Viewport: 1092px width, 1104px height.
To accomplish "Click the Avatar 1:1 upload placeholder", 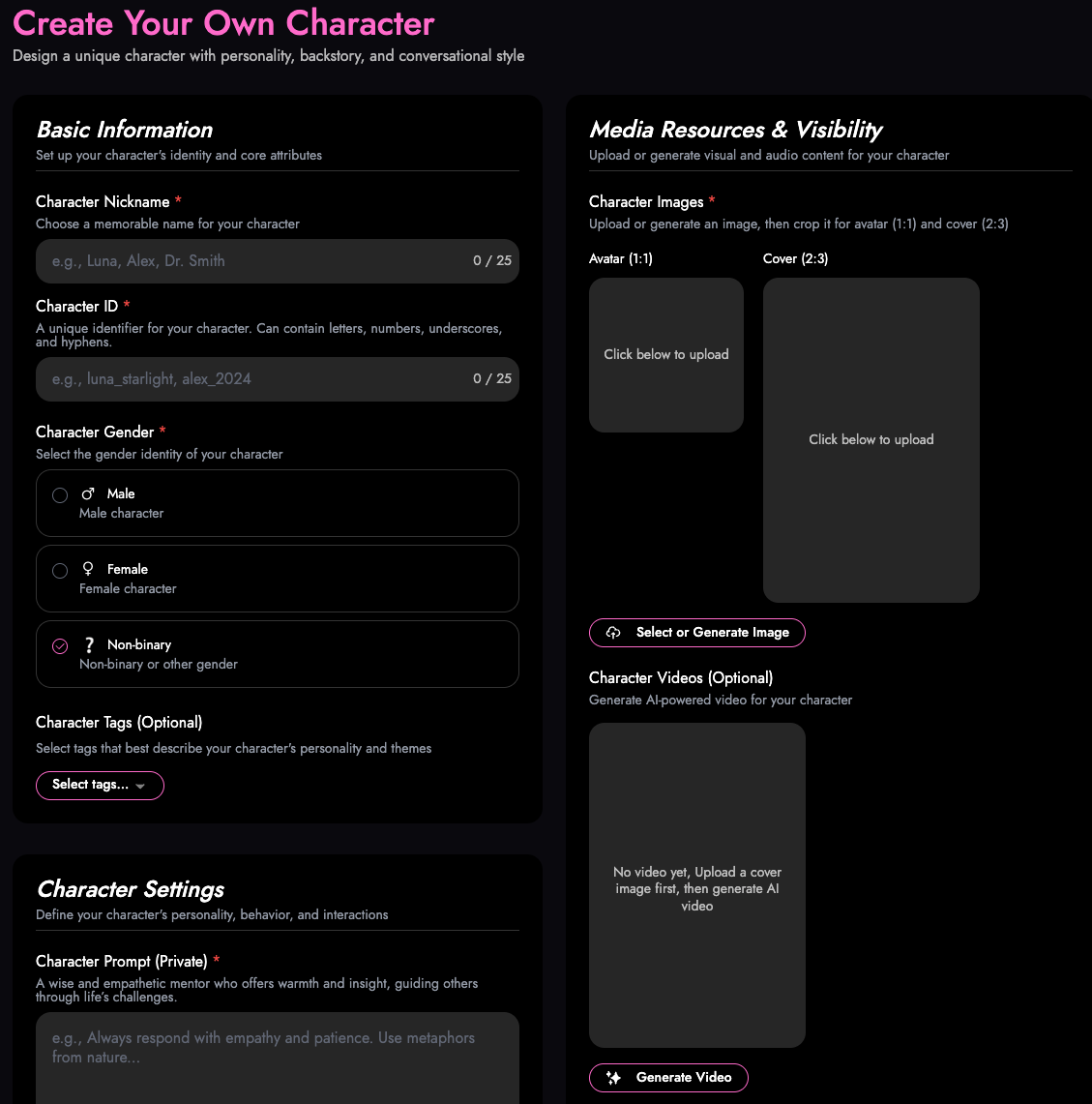I will 666,355.
